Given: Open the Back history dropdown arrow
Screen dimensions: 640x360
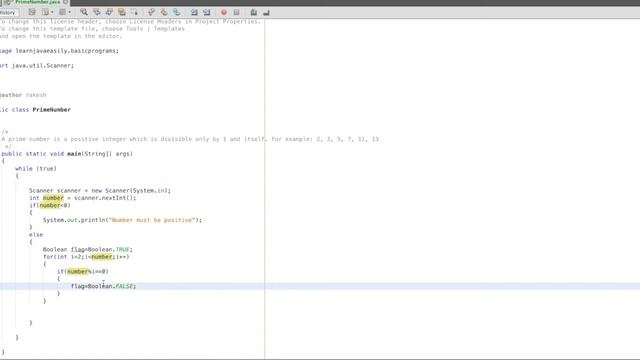Looking at the screenshot, I should pos(52,12).
